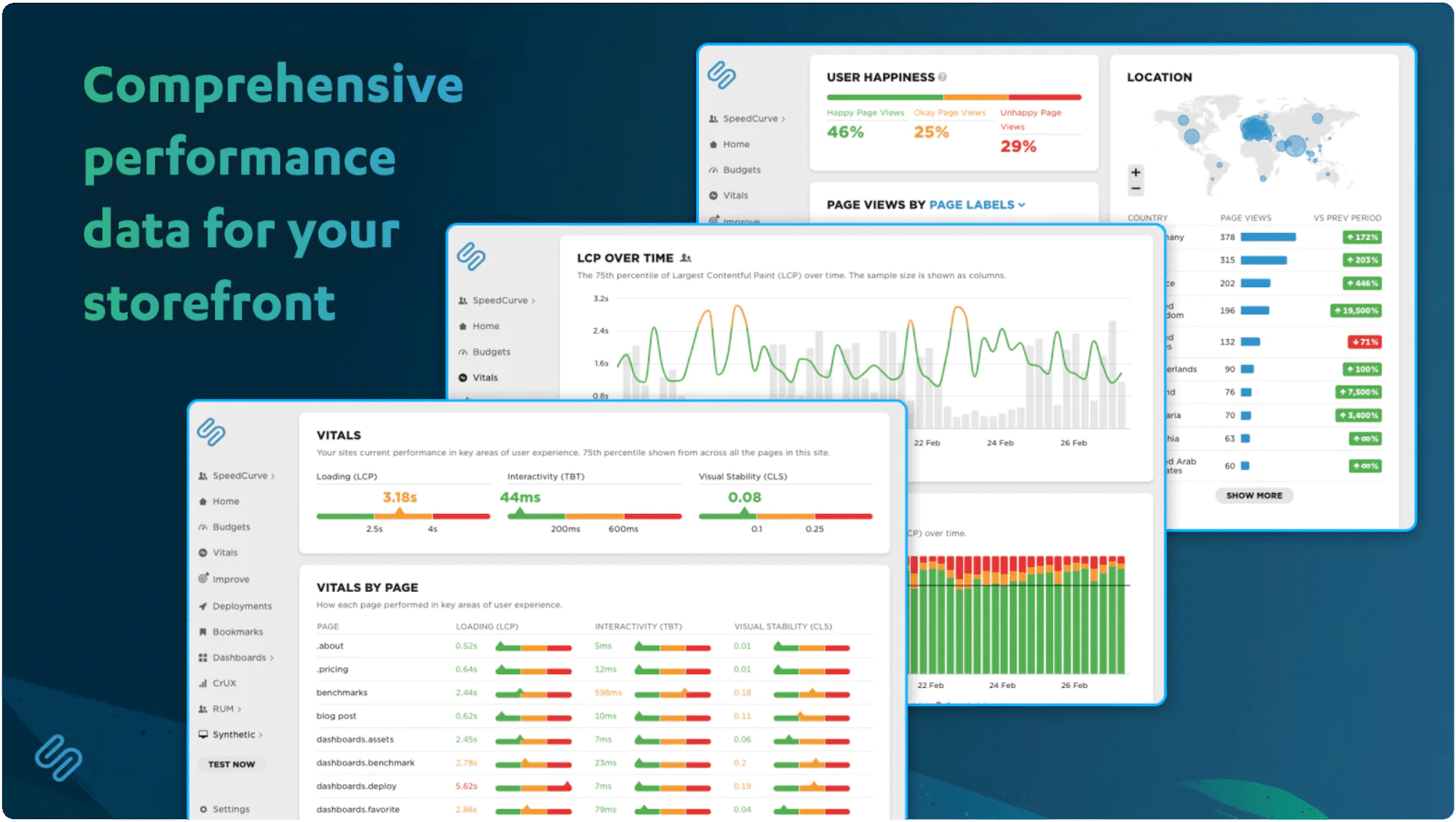Click the SHOW MORE countries button

(1254, 496)
